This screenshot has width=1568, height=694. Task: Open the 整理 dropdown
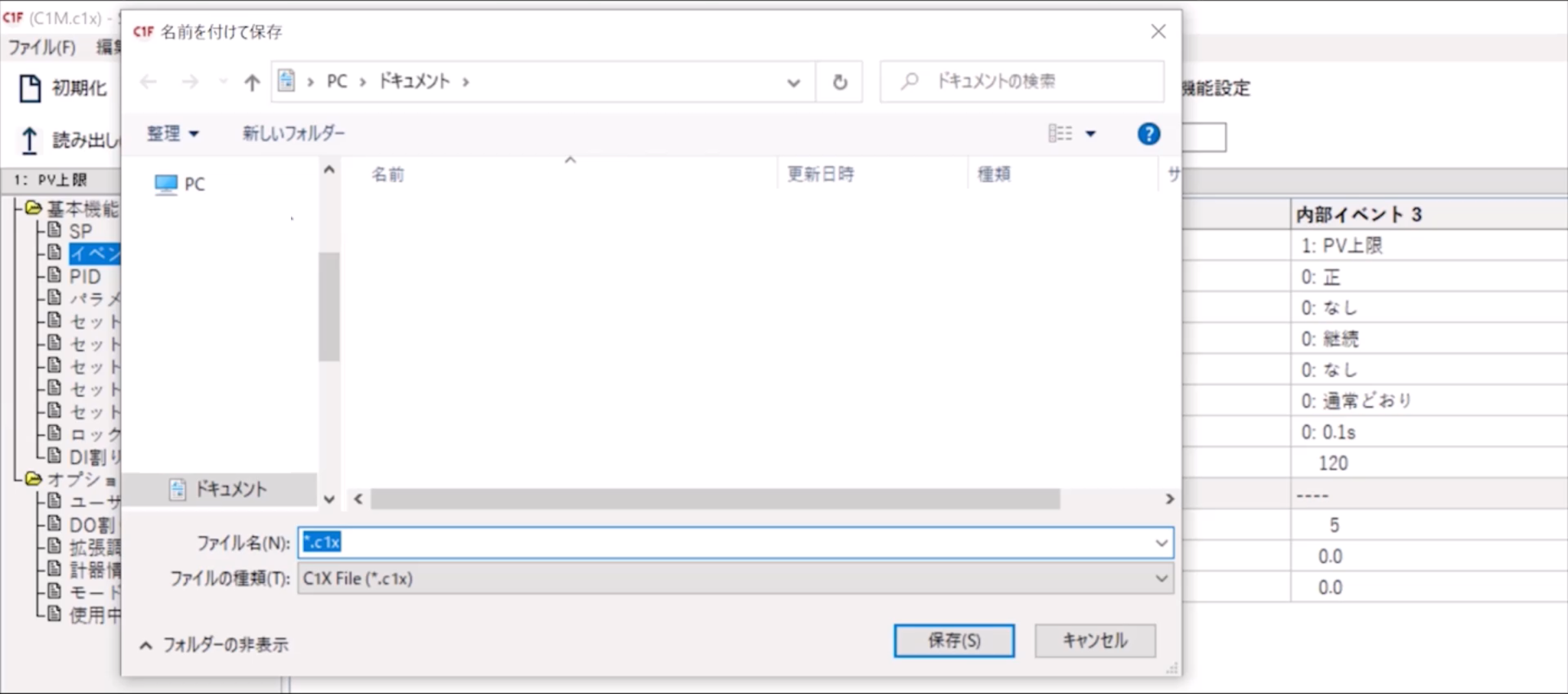171,133
